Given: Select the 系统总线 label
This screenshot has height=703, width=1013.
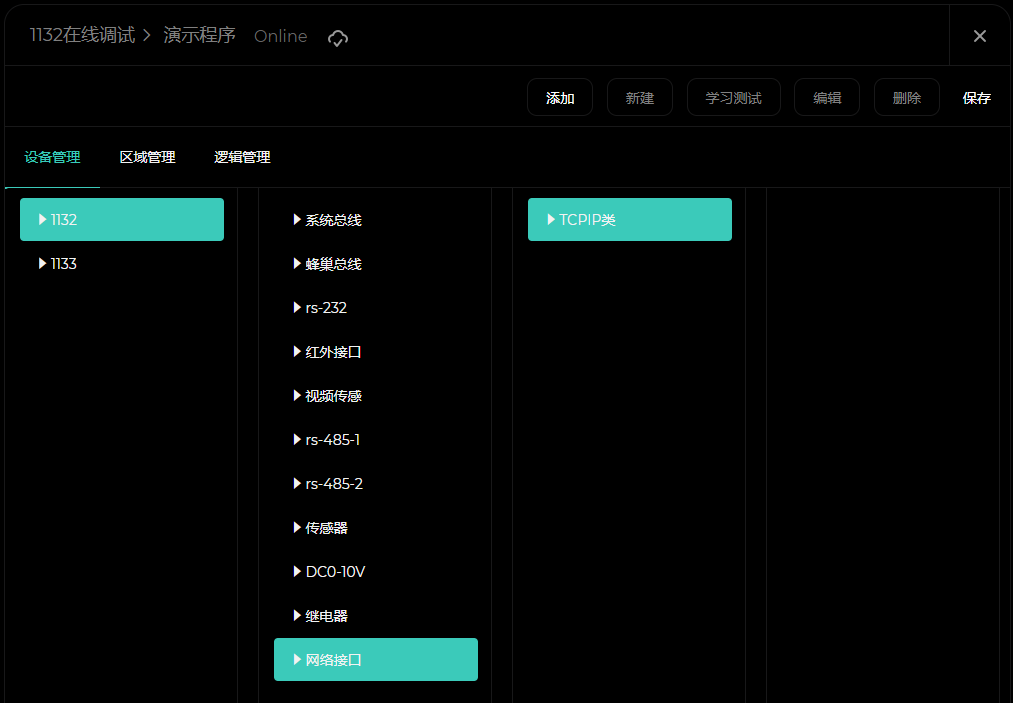Looking at the screenshot, I should (x=333, y=220).
